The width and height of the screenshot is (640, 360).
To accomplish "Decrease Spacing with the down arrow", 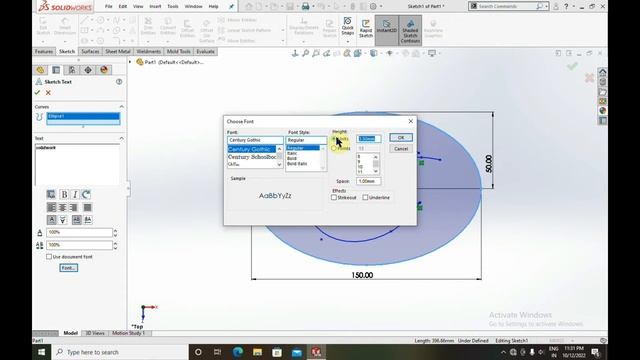I will (115, 248).
